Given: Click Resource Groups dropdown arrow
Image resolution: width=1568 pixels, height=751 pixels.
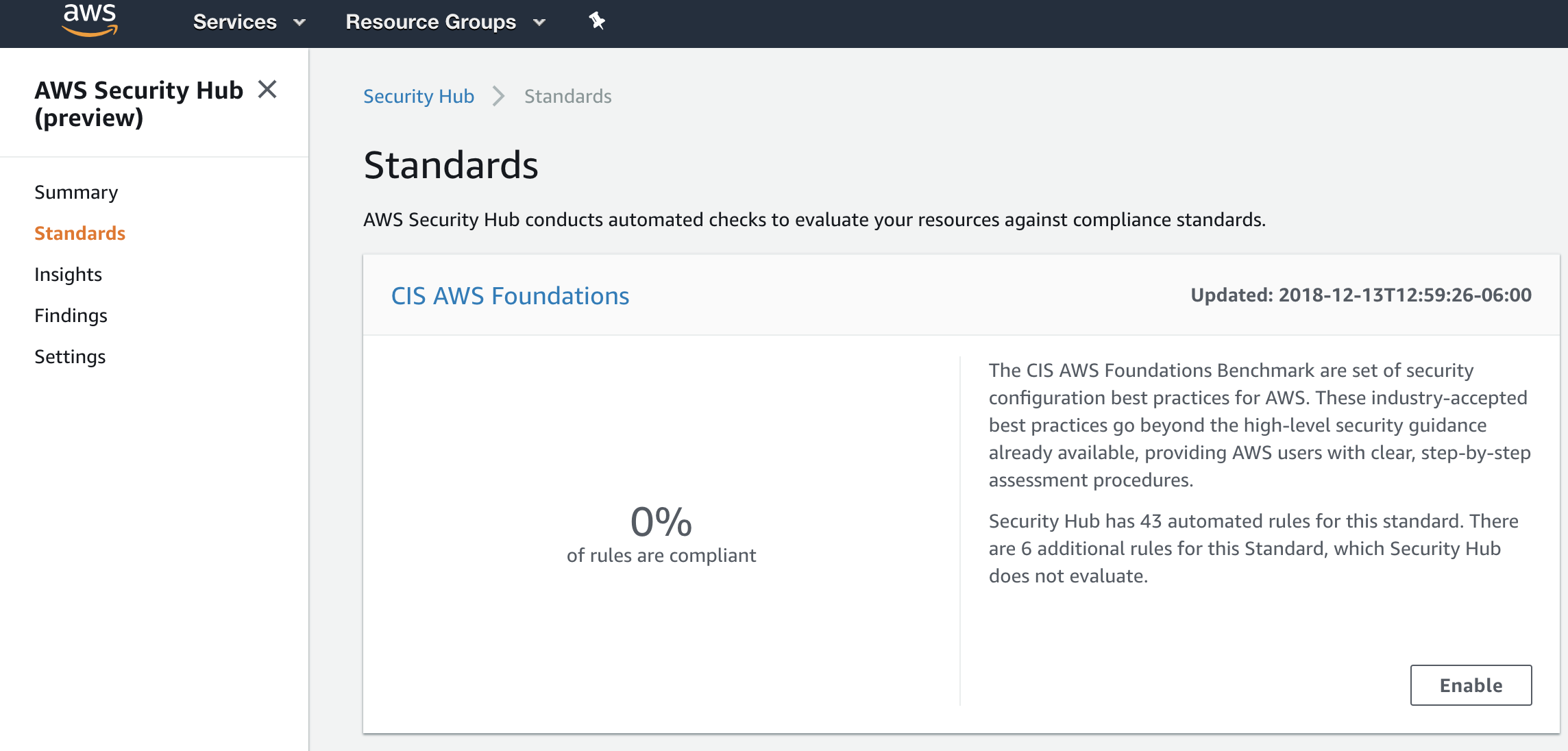Looking at the screenshot, I should [x=539, y=23].
